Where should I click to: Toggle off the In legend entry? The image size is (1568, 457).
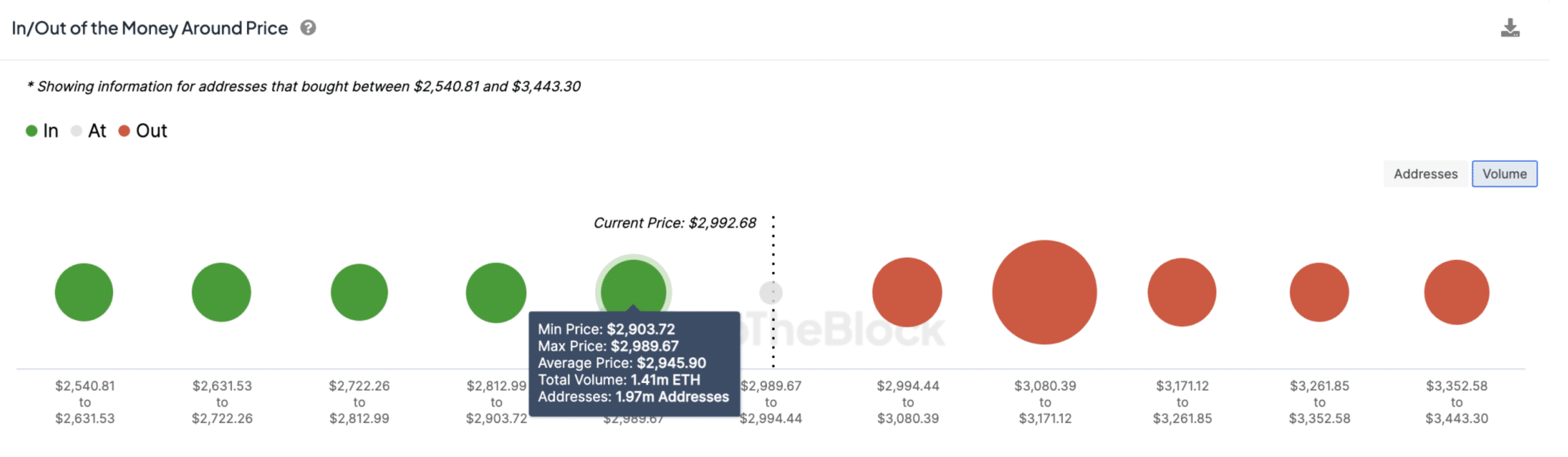pyautogui.click(x=41, y=130)
